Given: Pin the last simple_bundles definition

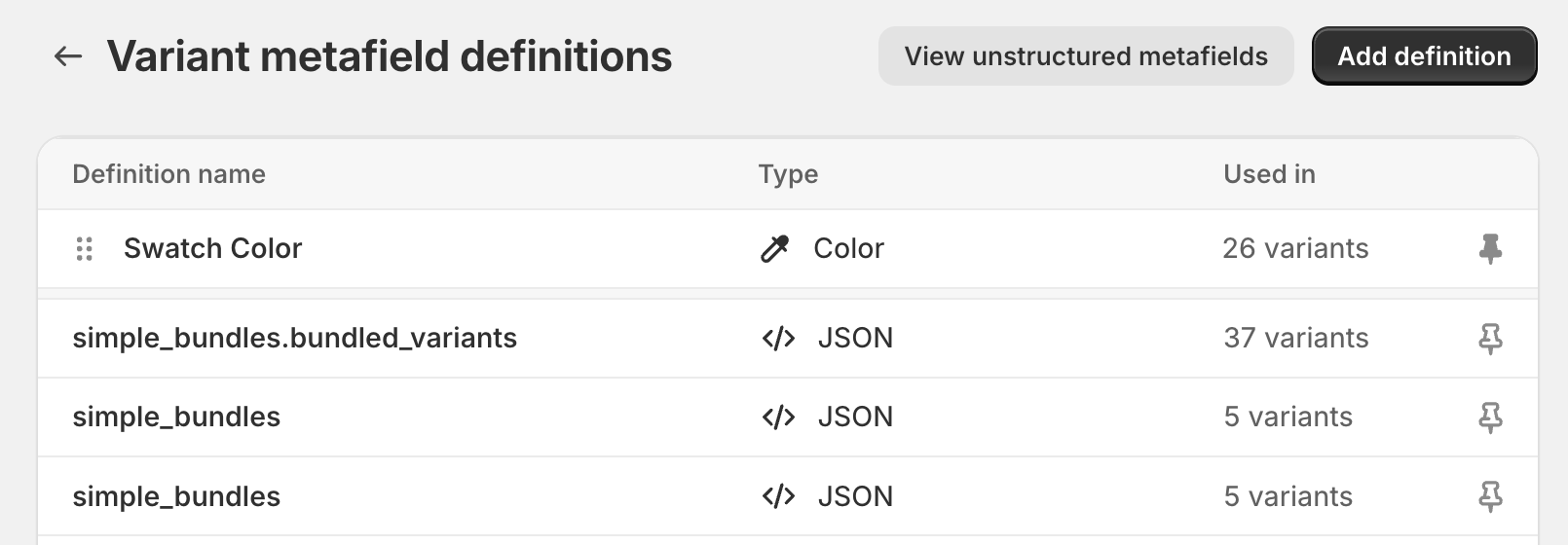Looking at the screenshot, I should click(x=1489, y=497).
